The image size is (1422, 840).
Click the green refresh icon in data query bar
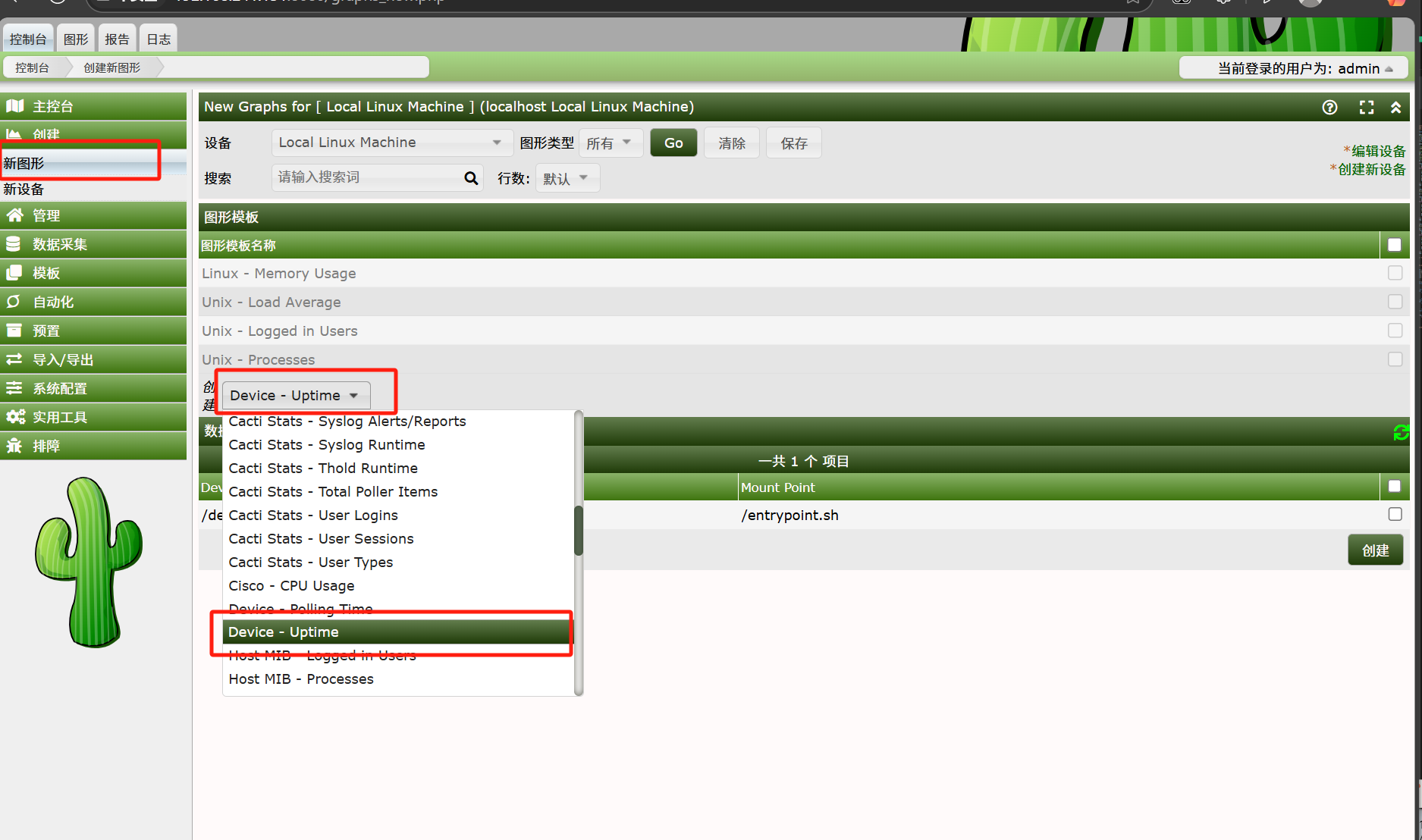(1401, 432)
